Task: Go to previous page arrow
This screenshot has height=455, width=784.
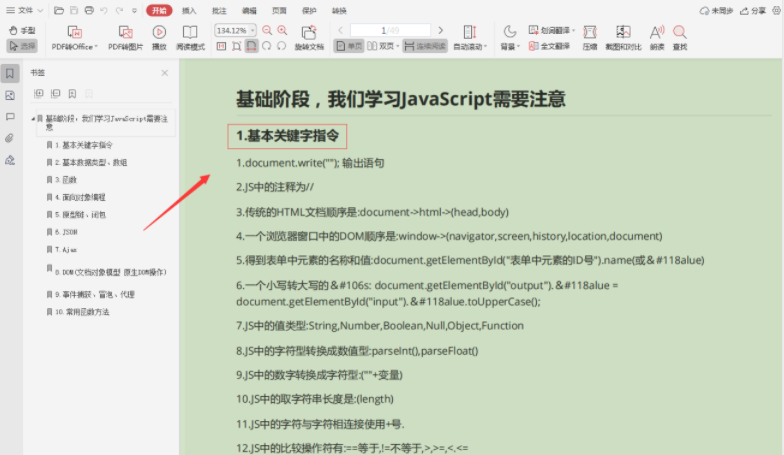Action: pos(340,30)
